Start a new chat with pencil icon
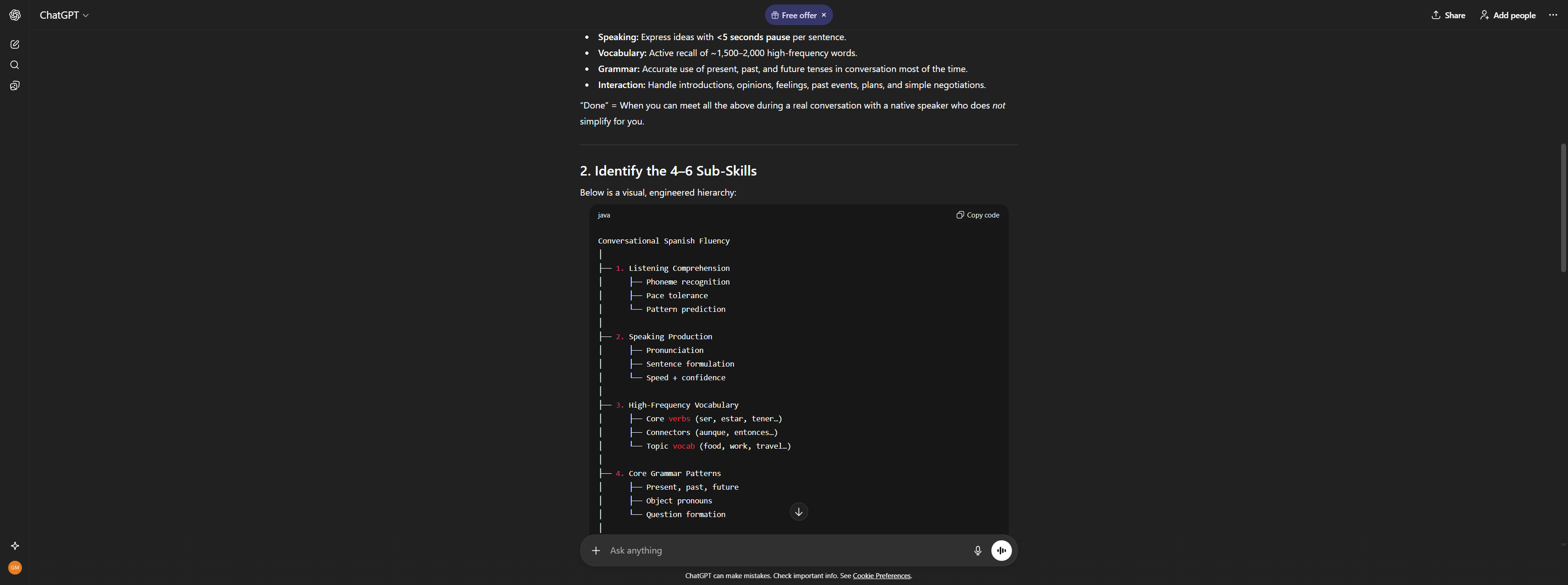Viewport: 1568px width, 585px height. click(15, 44)
